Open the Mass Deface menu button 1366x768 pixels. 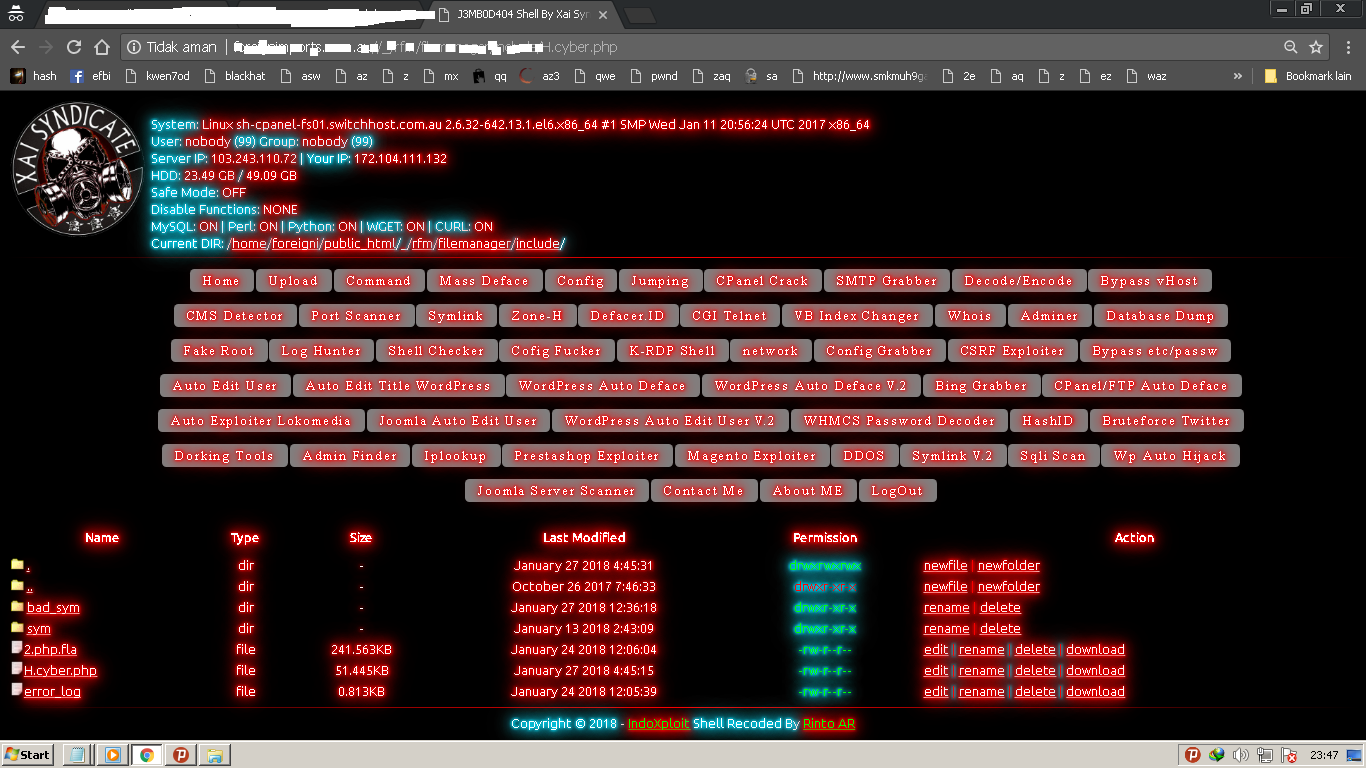pyautogui.click(x=484, y=281)
